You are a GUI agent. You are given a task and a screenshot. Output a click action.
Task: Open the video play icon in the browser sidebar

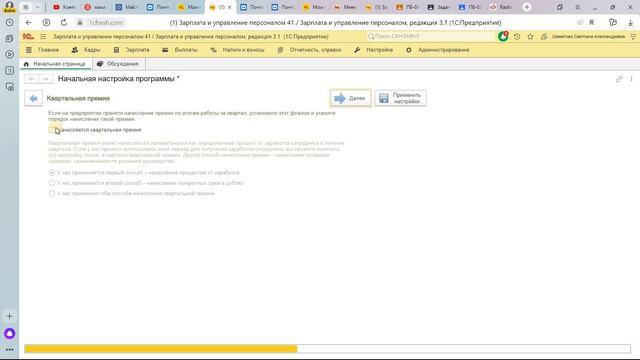pos(9,54)
